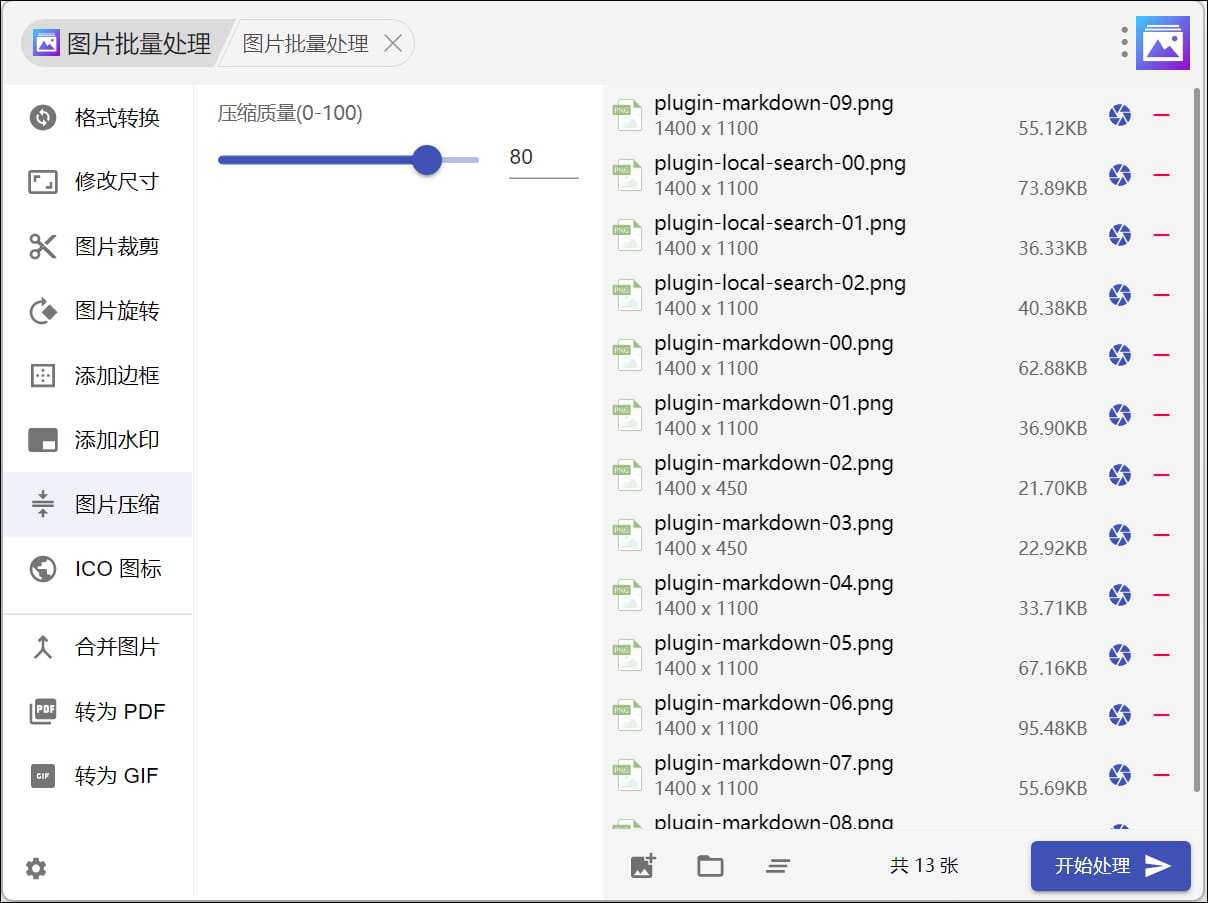Remove plugin-markdown-05.png from the list
The width and height of the screenshot is (1208, 903).
point(1161,655)
